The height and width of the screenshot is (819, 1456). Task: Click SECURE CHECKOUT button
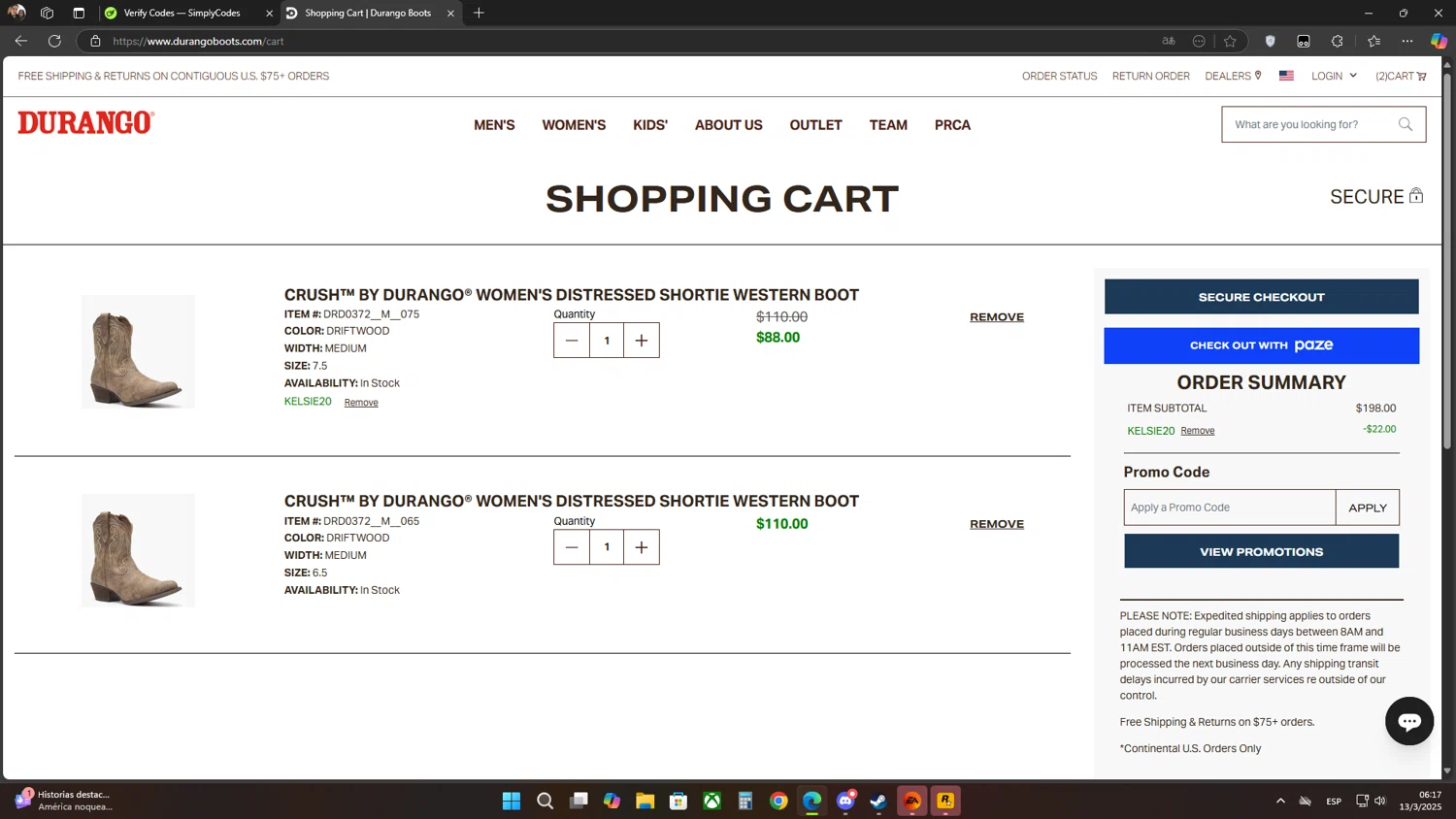tap(1261, 297)
